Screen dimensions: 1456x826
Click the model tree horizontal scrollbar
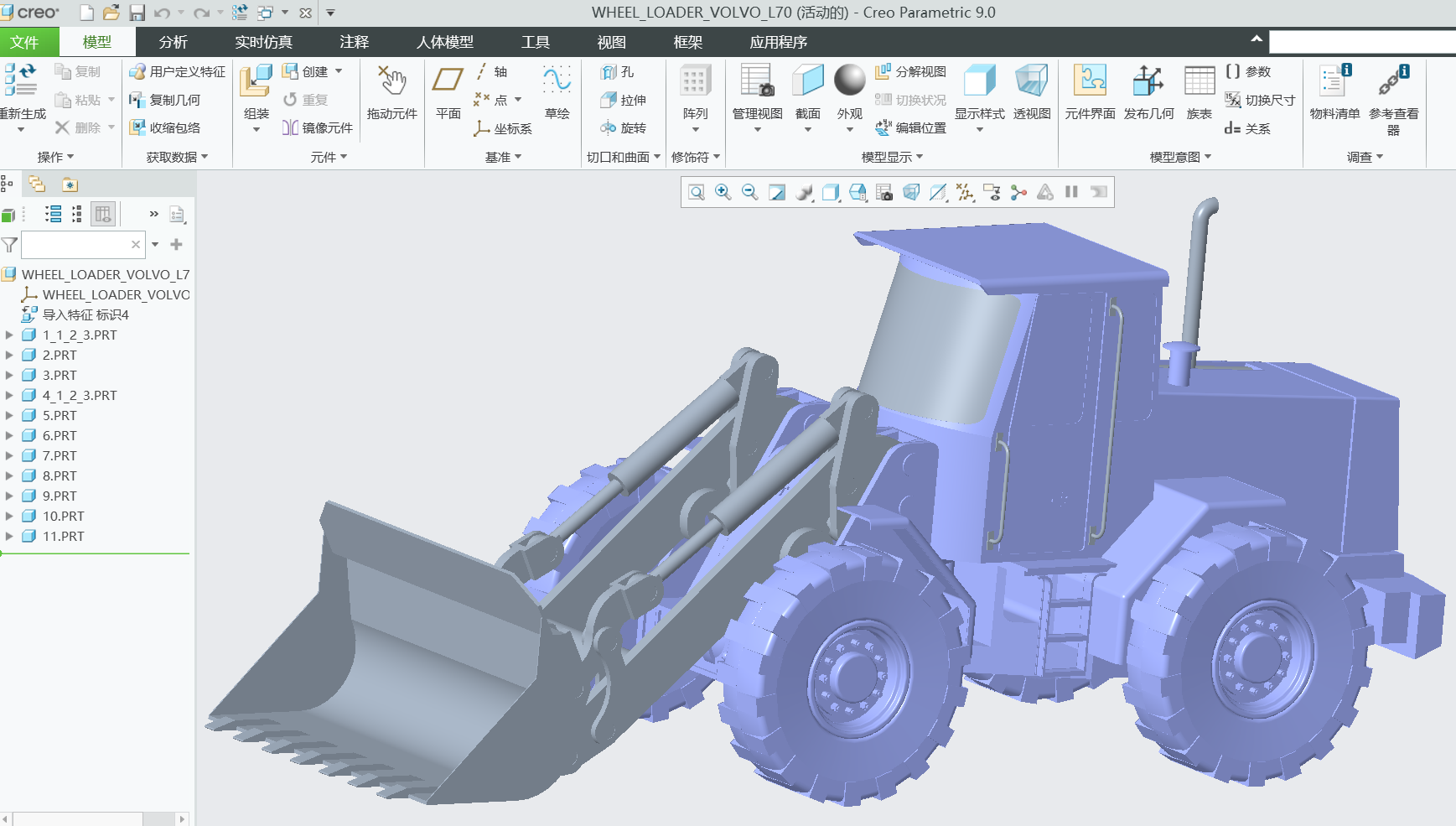point(94,818)
